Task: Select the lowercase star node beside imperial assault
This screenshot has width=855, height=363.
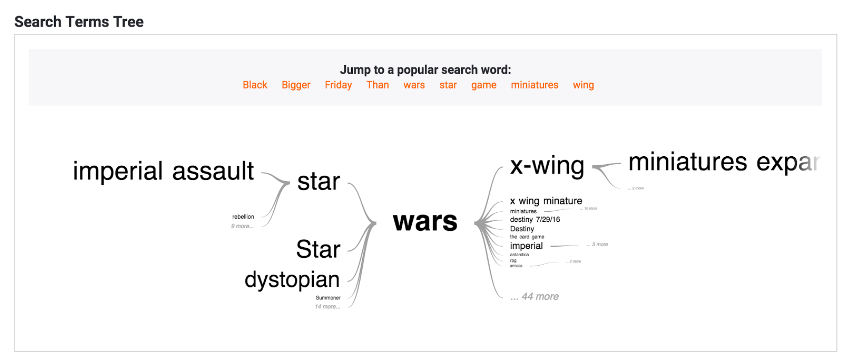Action: [318, 182]
